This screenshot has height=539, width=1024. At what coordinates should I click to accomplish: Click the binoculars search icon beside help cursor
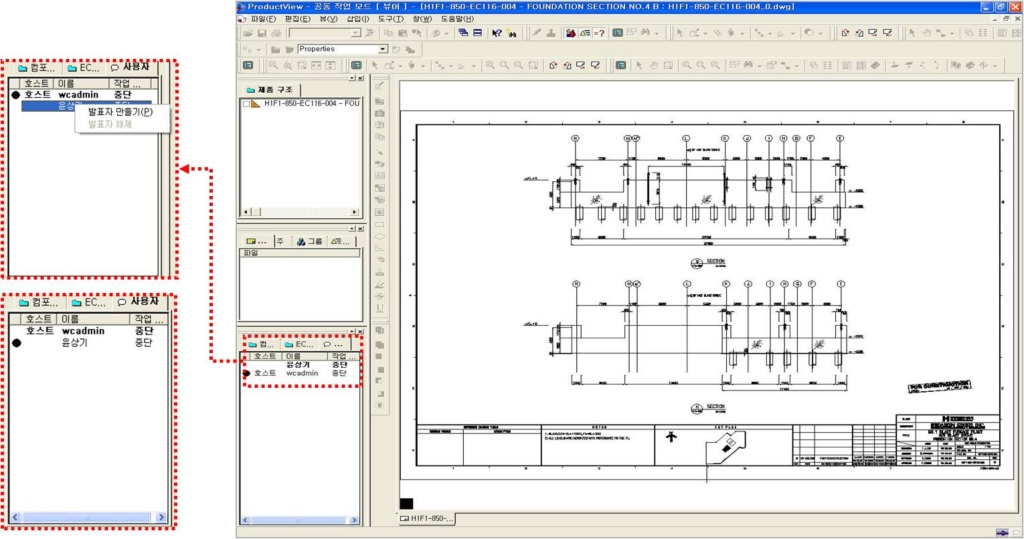click(x=511, y=33)
